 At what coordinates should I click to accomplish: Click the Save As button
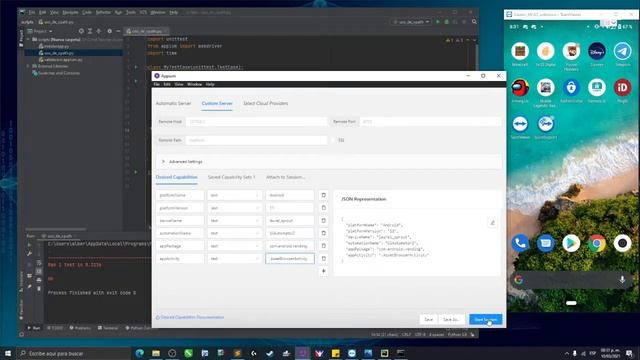(451, 320)
